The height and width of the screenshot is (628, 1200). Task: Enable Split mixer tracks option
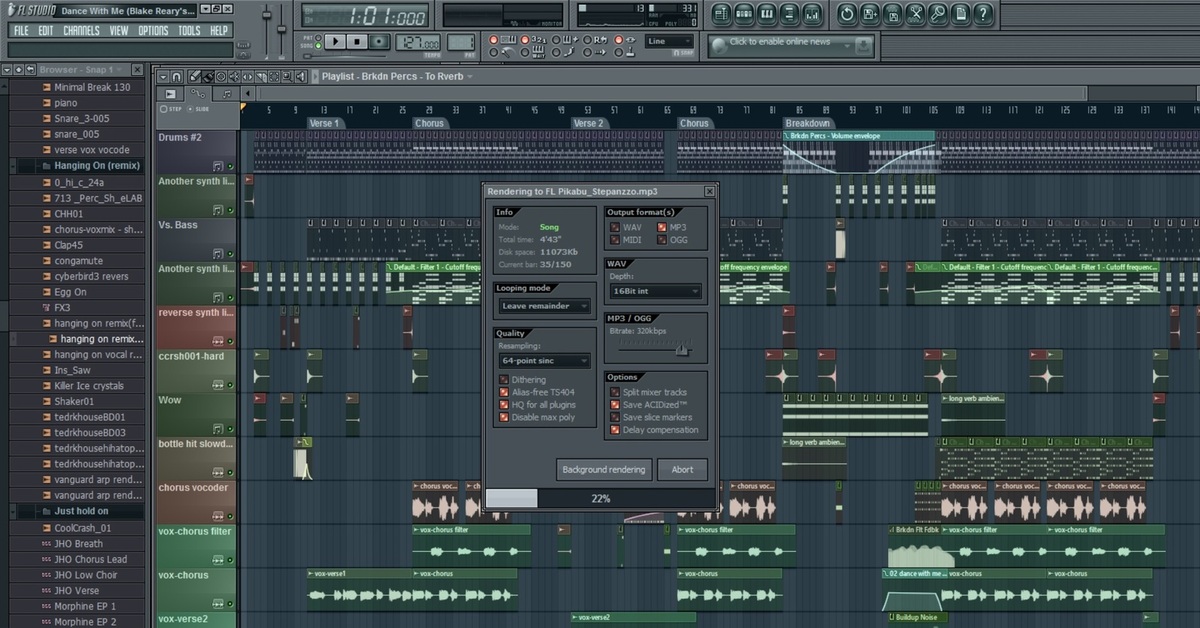click(x=615, y=393)
